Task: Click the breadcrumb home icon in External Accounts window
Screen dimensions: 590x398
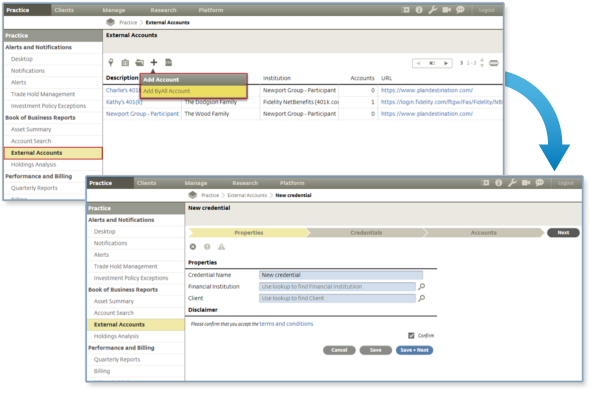Action: (x=110, y=22)
